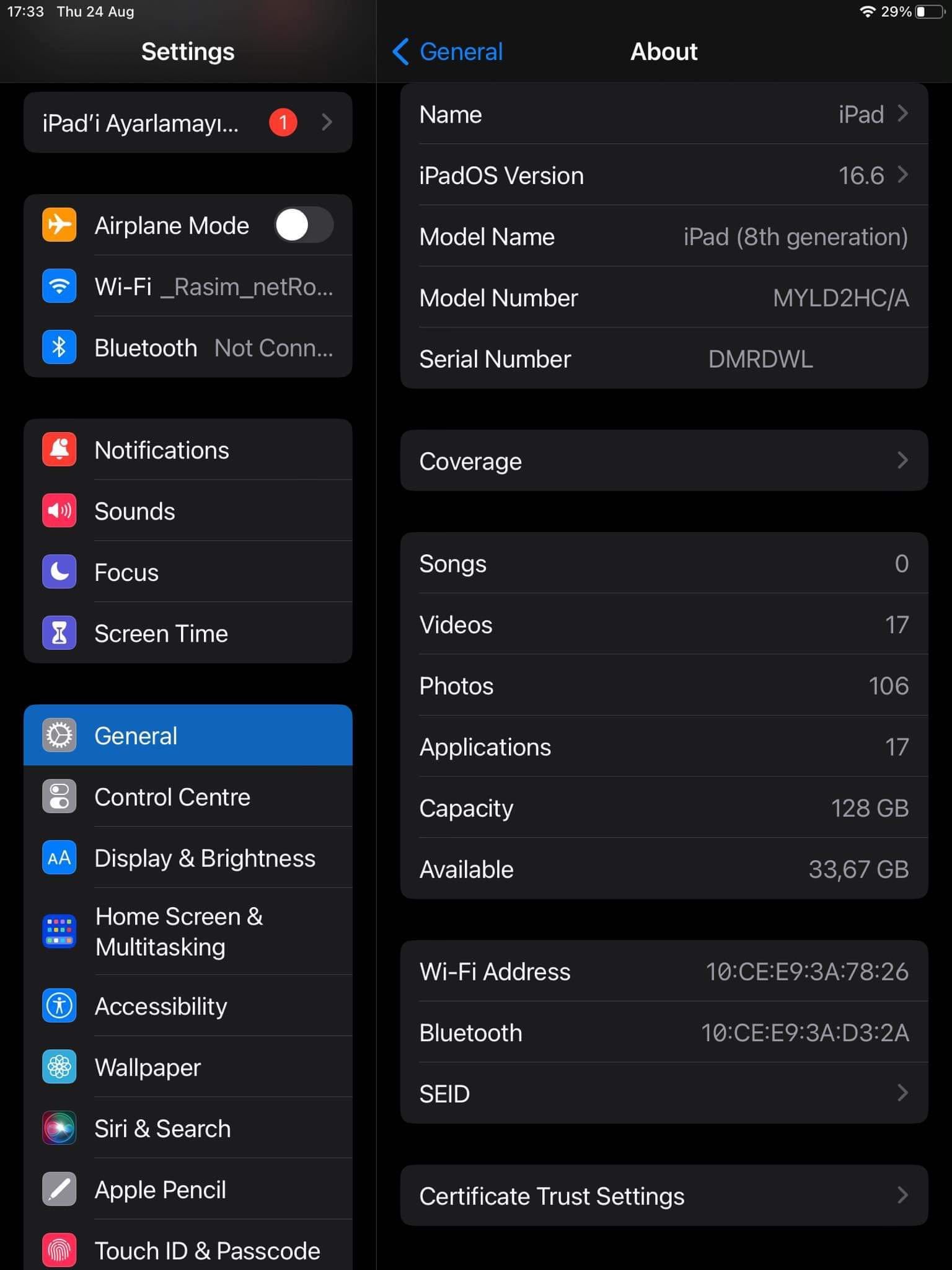952x1270 pixels.
Task: Tap the Serial Number DMRDWL value
Action: tap(760, 359)
